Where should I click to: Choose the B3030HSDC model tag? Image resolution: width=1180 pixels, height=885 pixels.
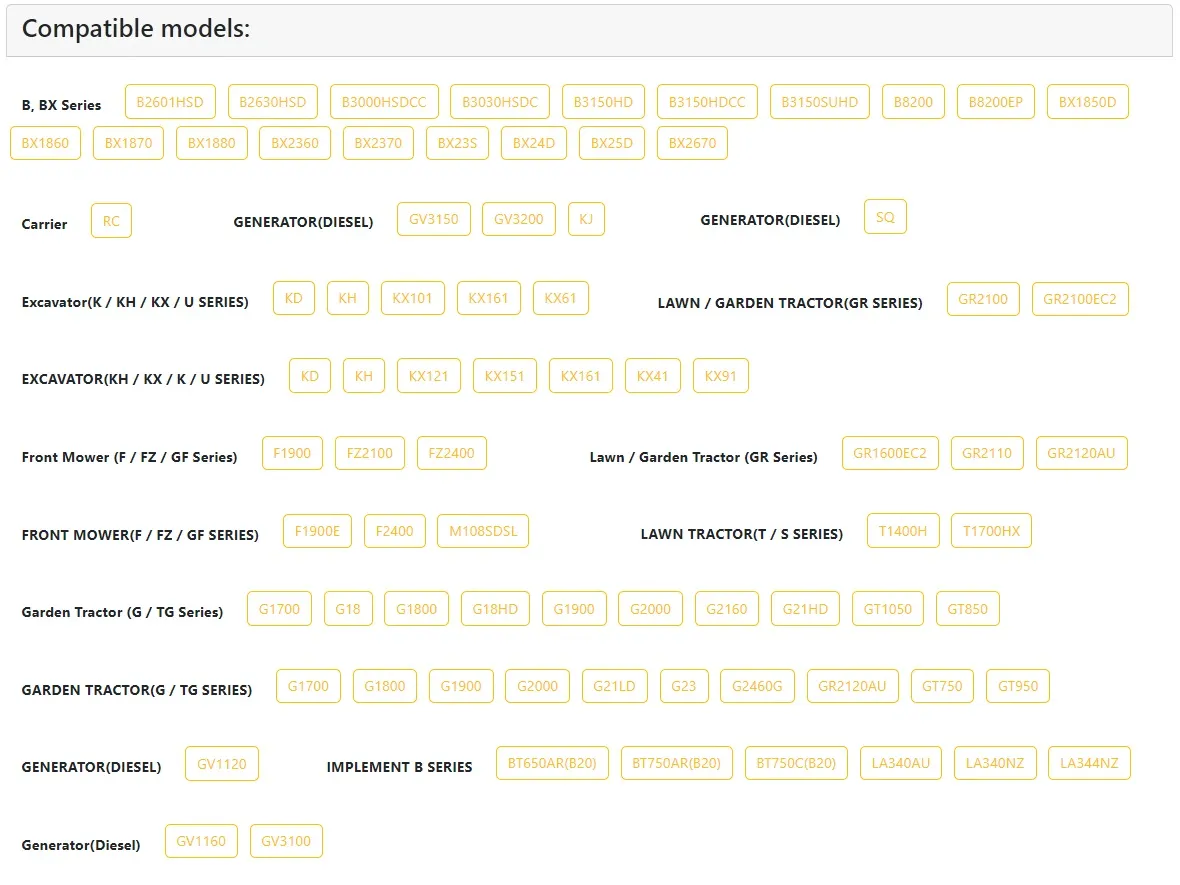(500, 102)
